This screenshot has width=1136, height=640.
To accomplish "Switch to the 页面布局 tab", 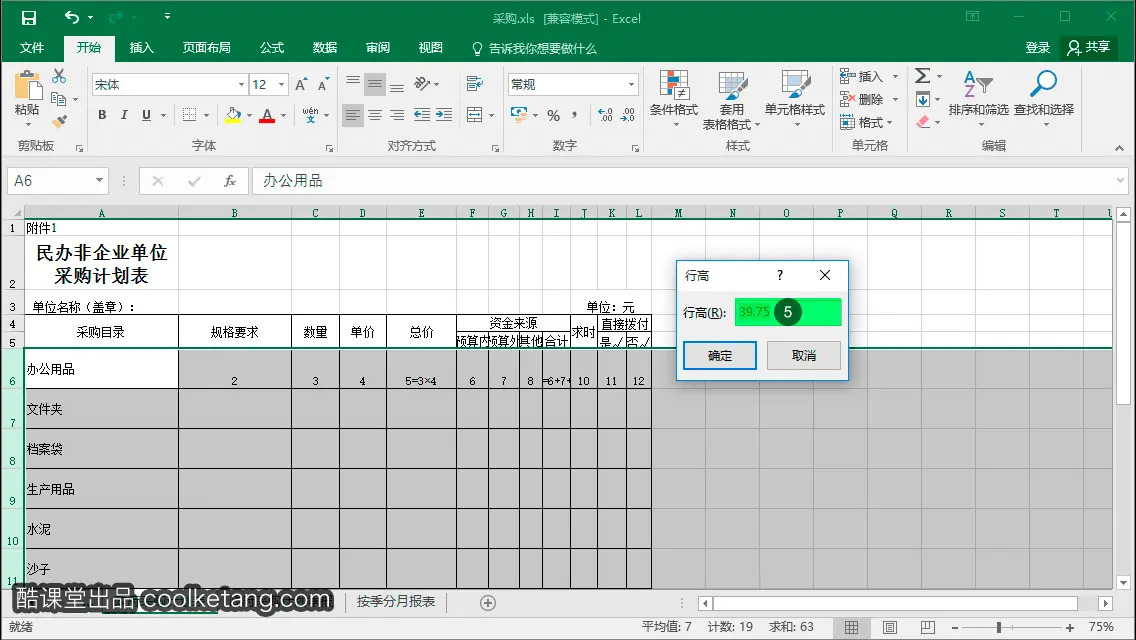I will (206, 48).
